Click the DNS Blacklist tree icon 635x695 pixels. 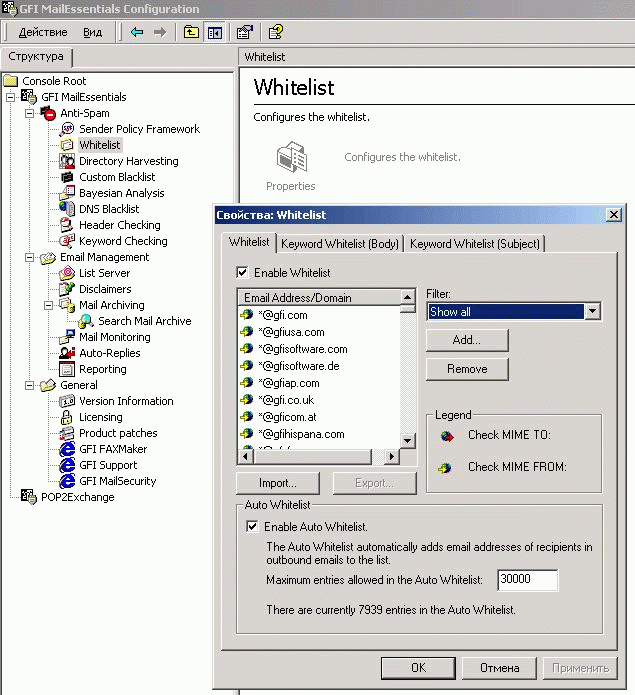[67, 209]
